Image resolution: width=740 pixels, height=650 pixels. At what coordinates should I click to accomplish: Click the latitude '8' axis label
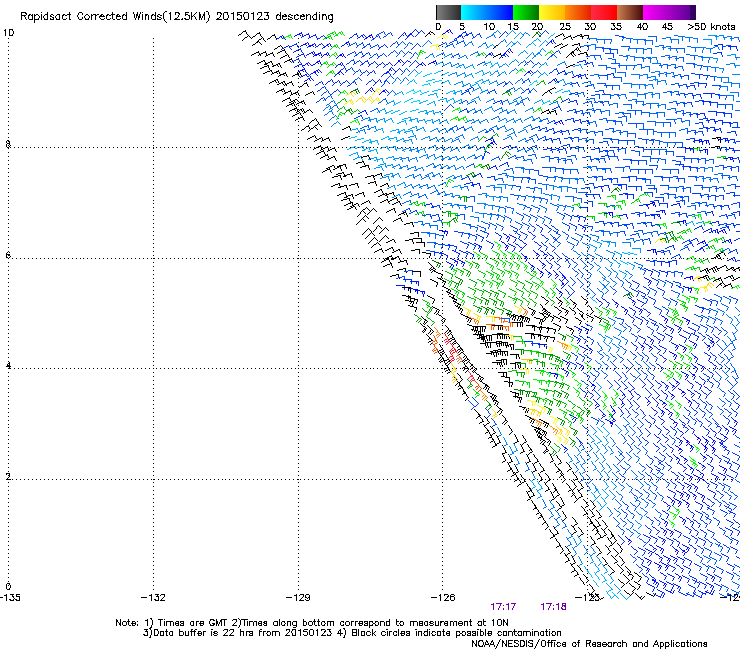click(x=8, y=144)
